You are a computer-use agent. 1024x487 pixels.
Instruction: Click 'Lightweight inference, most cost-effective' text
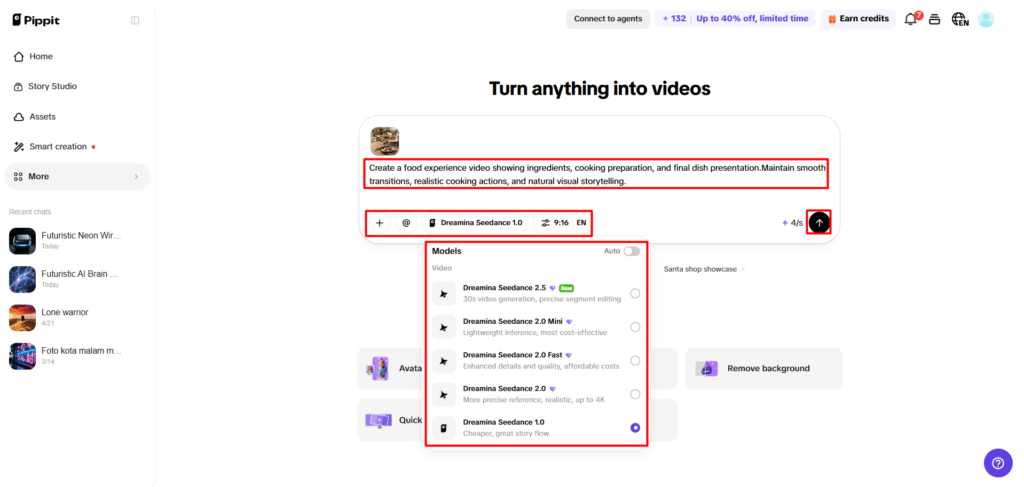(535, 332)
